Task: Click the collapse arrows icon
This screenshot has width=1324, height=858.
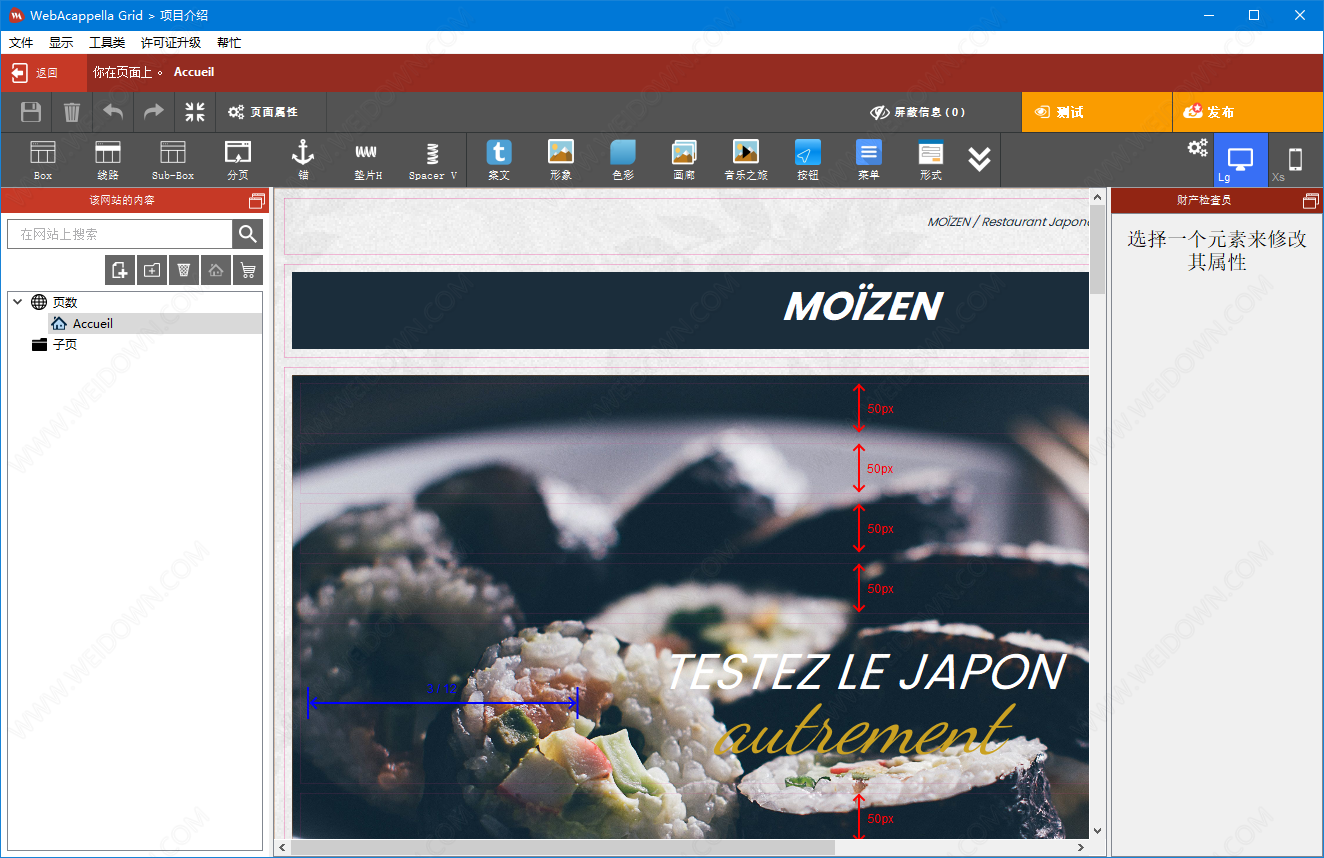Action: pyautogui.click(x=195, y=112)
